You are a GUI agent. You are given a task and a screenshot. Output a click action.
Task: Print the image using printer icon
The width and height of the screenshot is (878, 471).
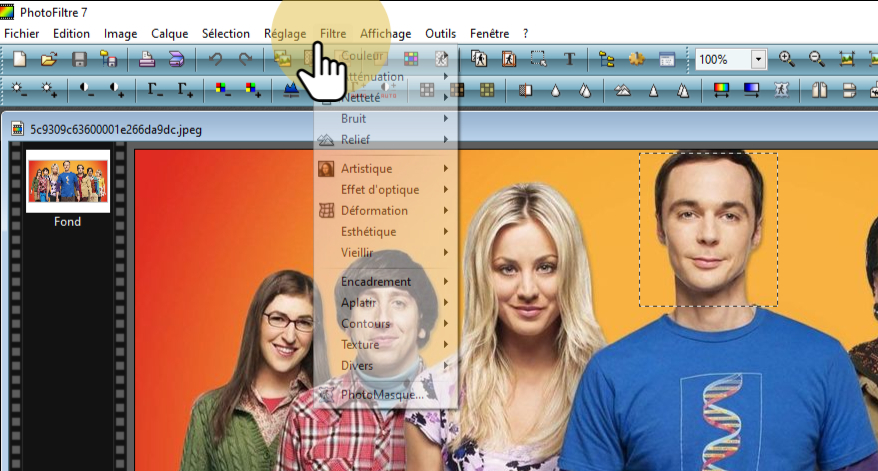coord(147,59)
